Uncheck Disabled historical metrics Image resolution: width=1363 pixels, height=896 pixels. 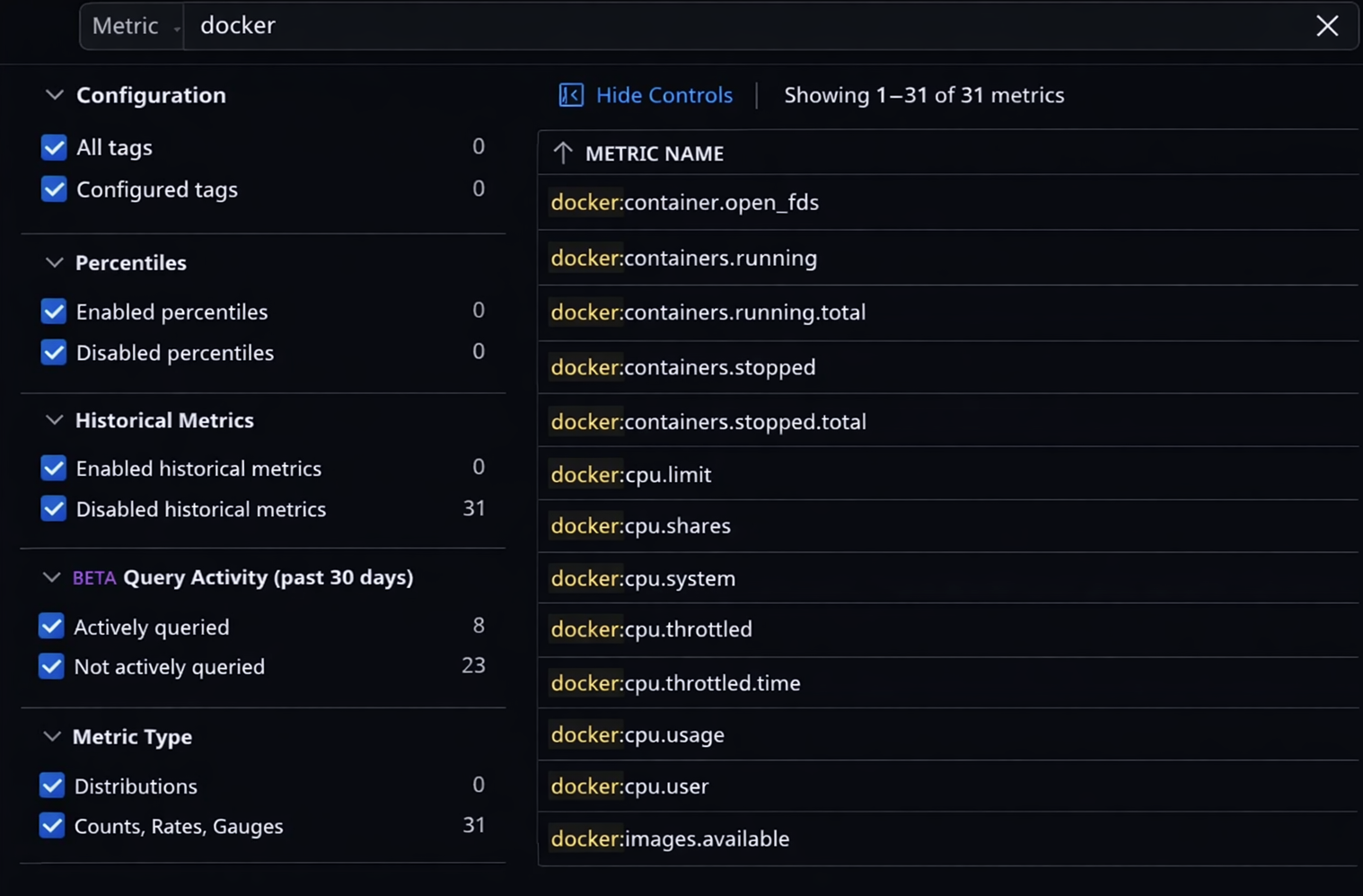(54, 509)
